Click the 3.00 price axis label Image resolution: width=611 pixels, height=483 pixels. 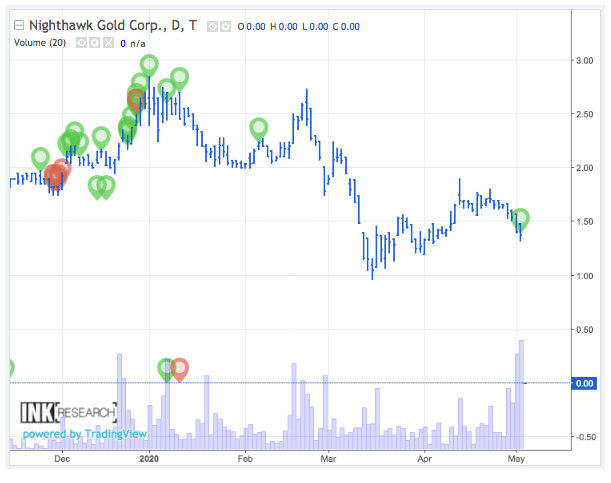tap(585, 61)
